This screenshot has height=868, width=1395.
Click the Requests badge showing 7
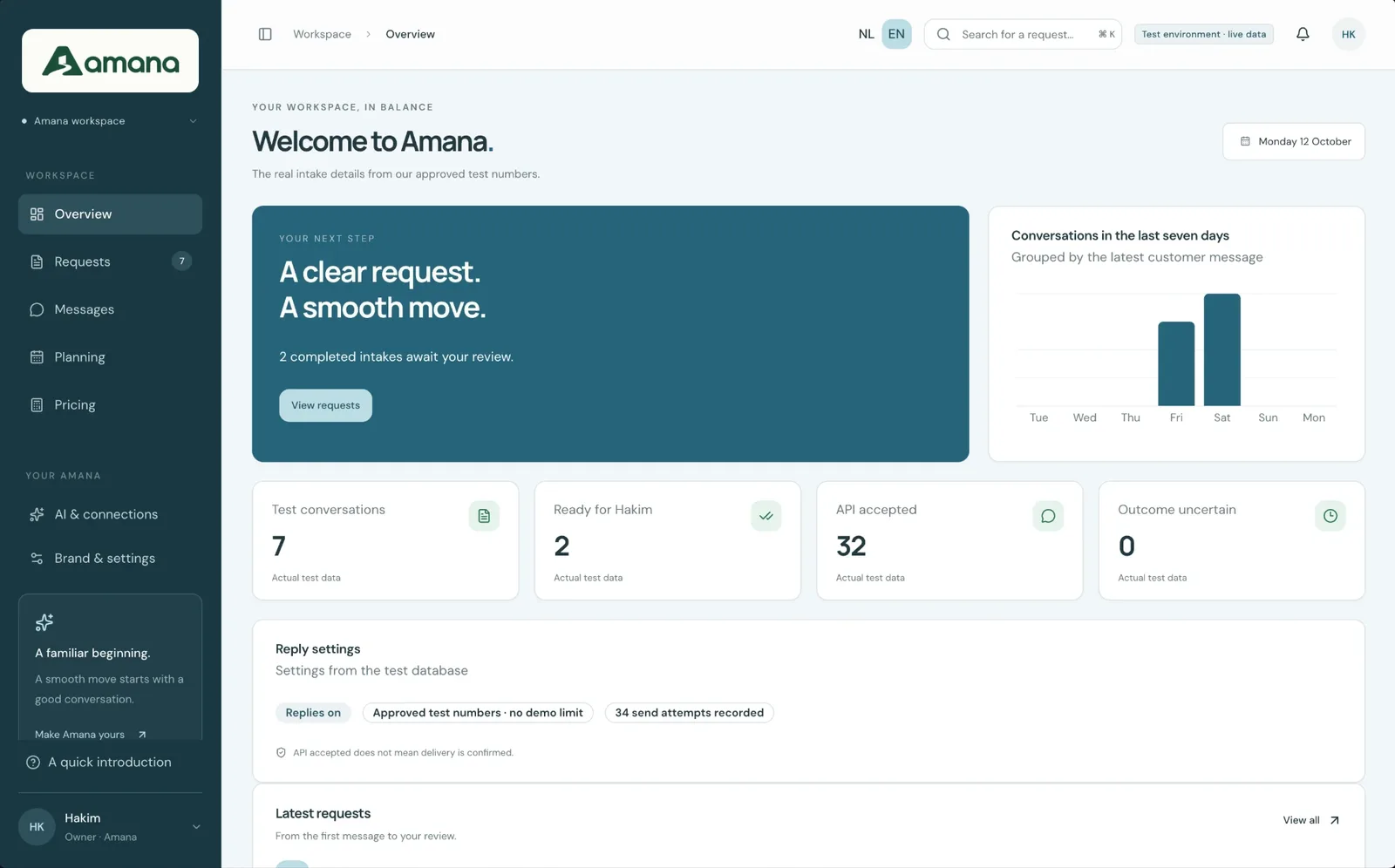(181, 261)
